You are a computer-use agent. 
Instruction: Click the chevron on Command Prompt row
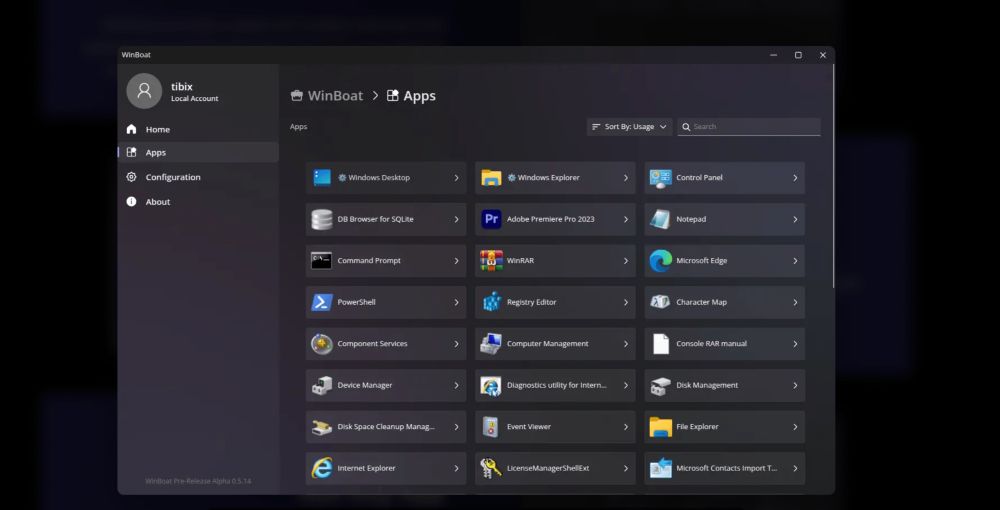click(x=456, y=261)
